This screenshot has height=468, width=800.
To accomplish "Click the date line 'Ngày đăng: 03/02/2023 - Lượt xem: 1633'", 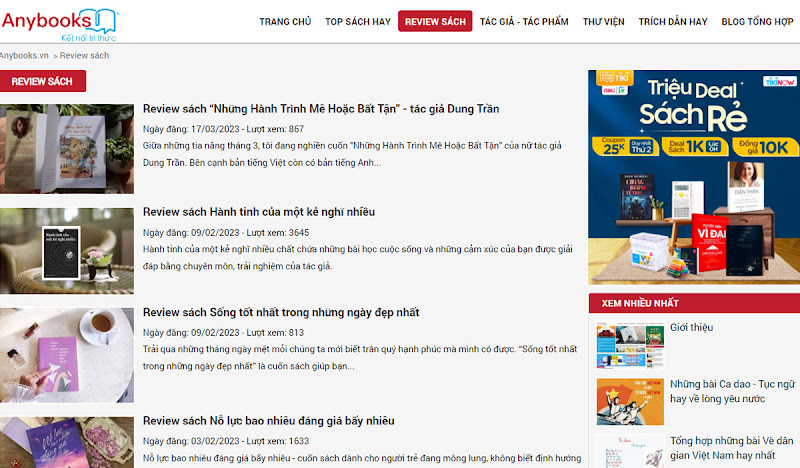I will [226, 441].
